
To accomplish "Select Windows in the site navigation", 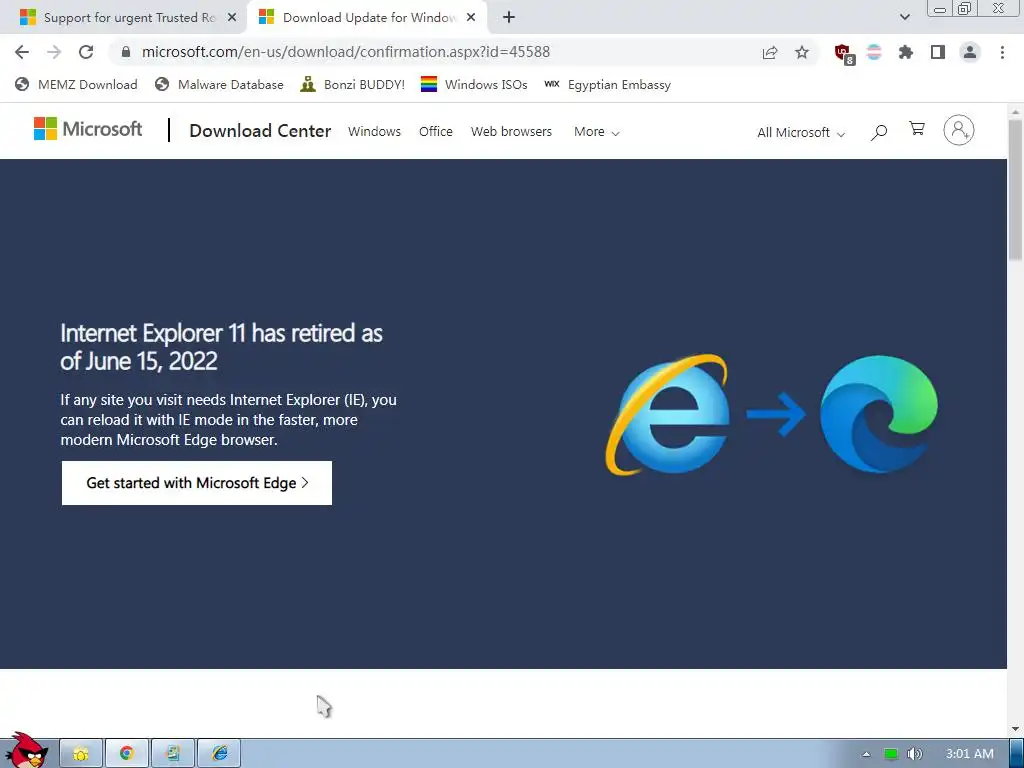I will pyautogui.click(x=374, y=131).
